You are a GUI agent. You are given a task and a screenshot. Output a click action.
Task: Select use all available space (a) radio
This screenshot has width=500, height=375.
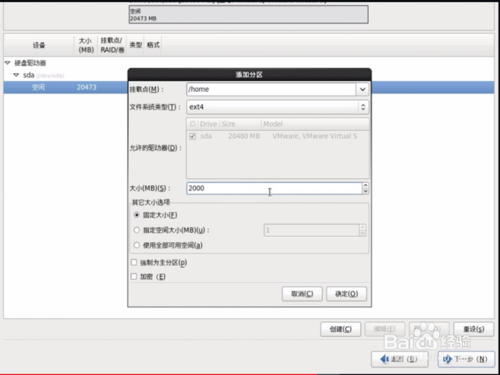pos(137,245)
